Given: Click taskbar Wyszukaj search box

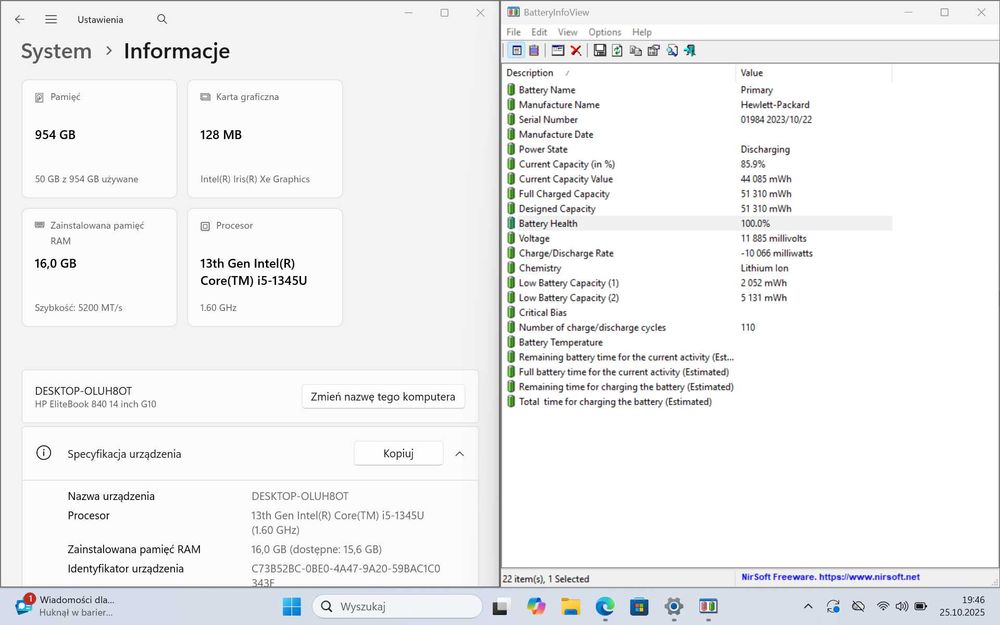Looking at the screenshot, I should click(397, 606).
